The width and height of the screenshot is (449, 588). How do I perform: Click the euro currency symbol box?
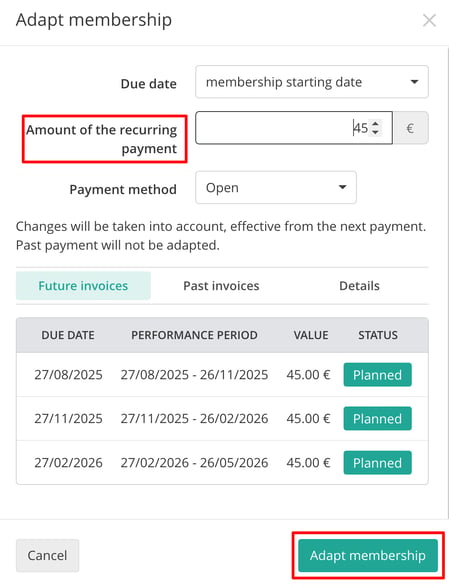coord(410,128)
